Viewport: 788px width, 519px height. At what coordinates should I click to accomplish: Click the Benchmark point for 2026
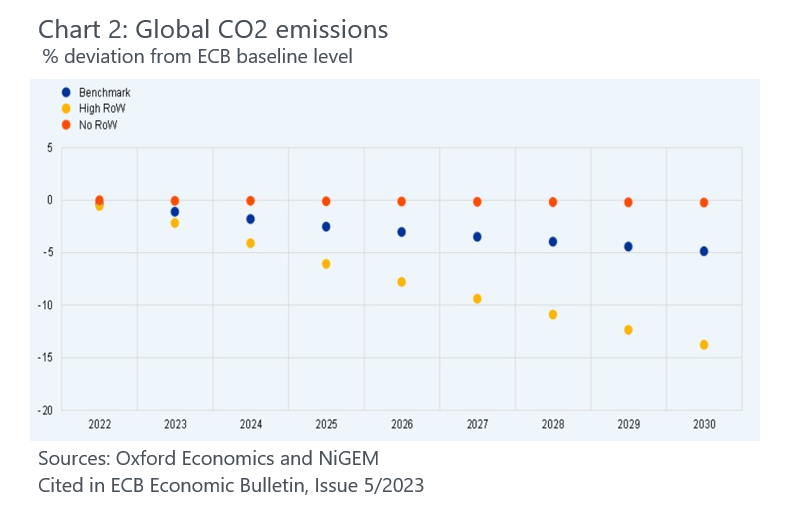click(x=402, y=232)
